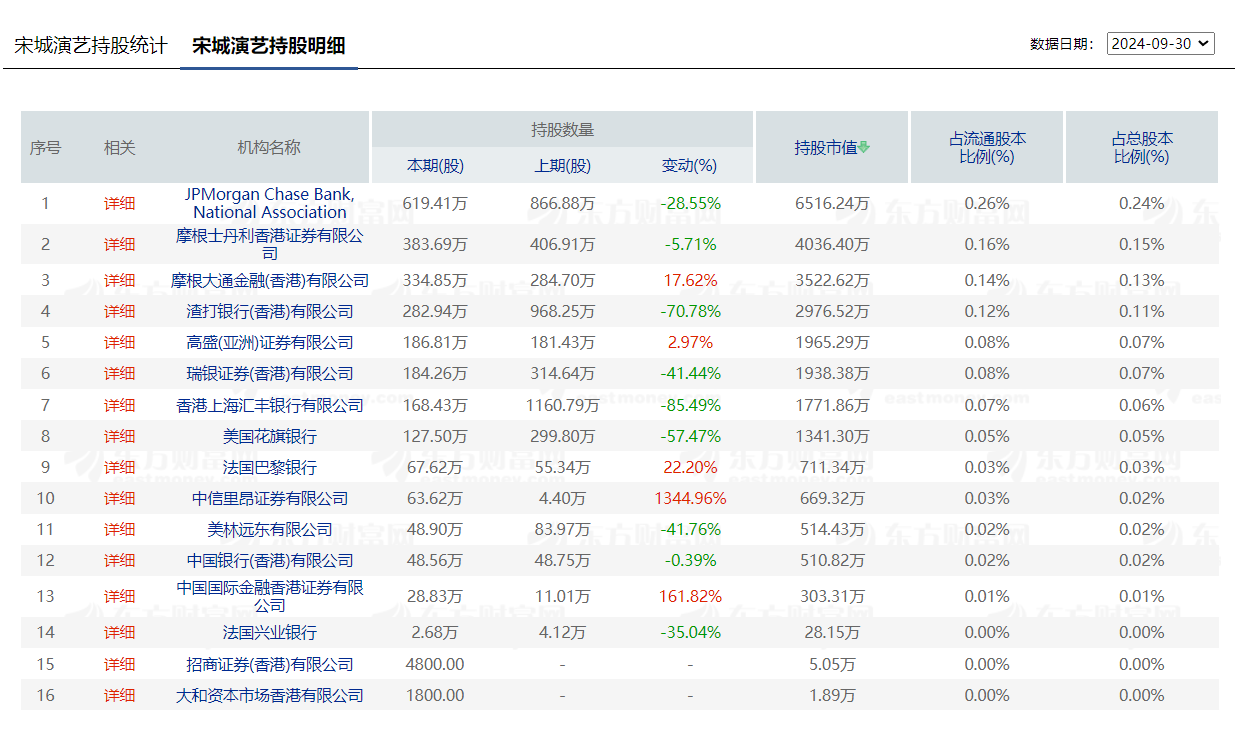
Task: Open 详细 link for 渣打银行(香港)有限公司
Action: pyautogui.click(x=119, y=311)
